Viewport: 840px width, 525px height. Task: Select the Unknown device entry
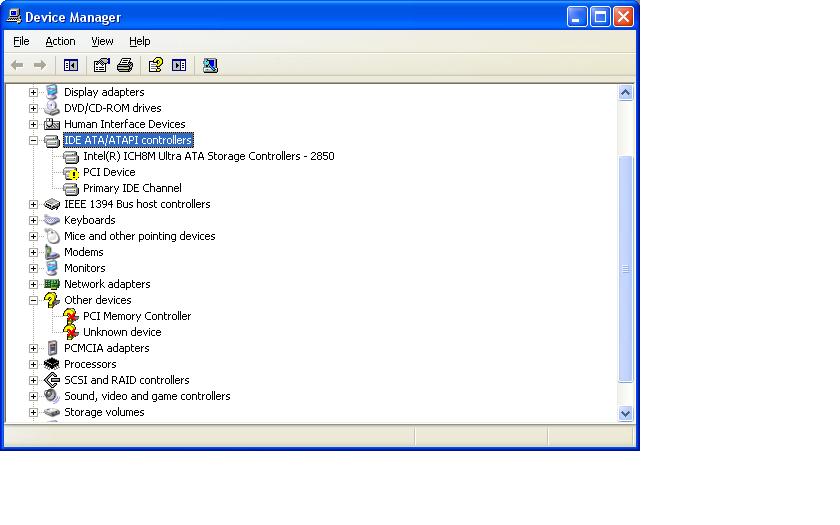(x=122, y=333)
